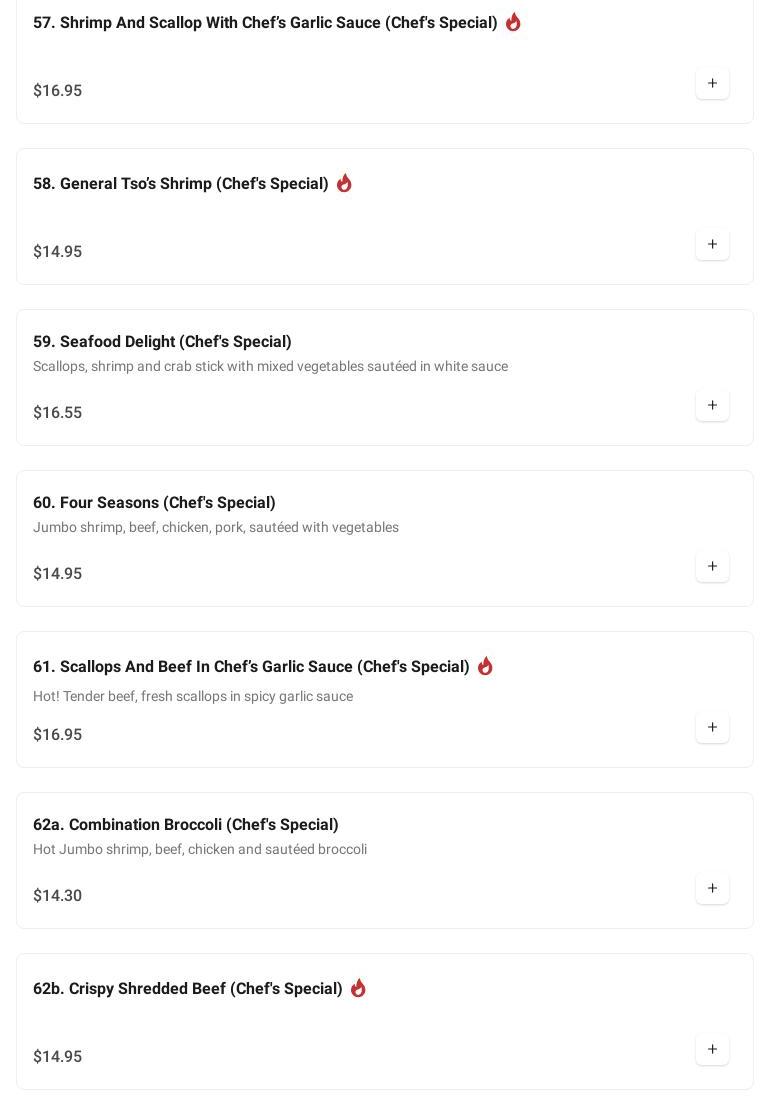Click spicy flame icon beside Crispy Shredded Beef
770x1108 pixels.
point(358,988)
